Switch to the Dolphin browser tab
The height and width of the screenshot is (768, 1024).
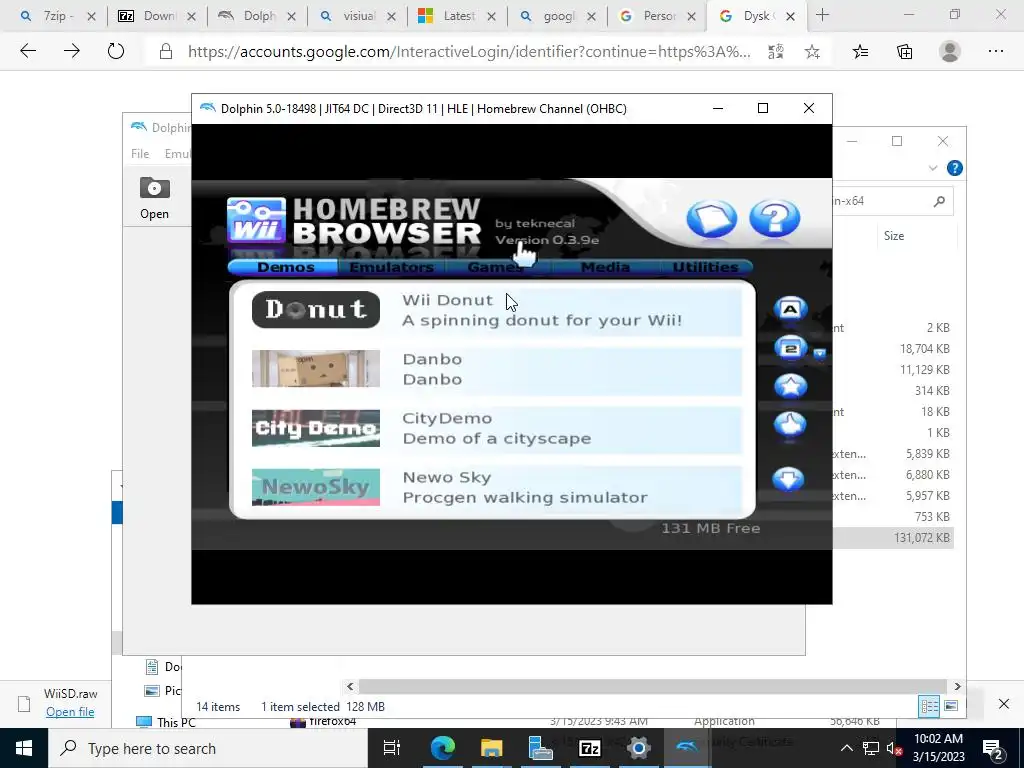(x=257, y=16)
